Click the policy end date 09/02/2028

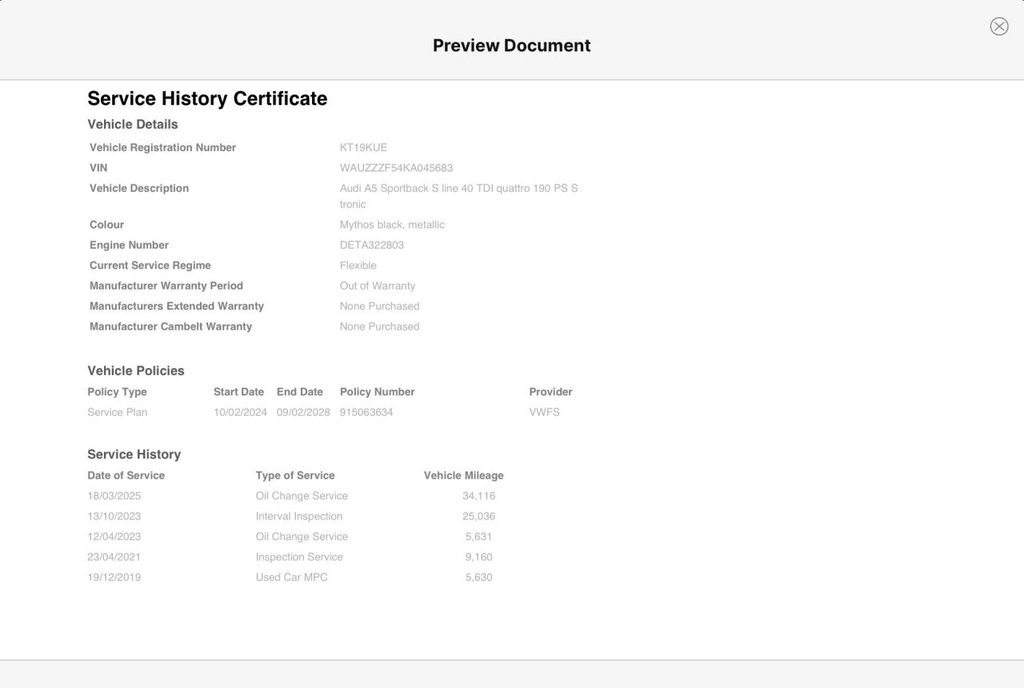tap(303, 413)
